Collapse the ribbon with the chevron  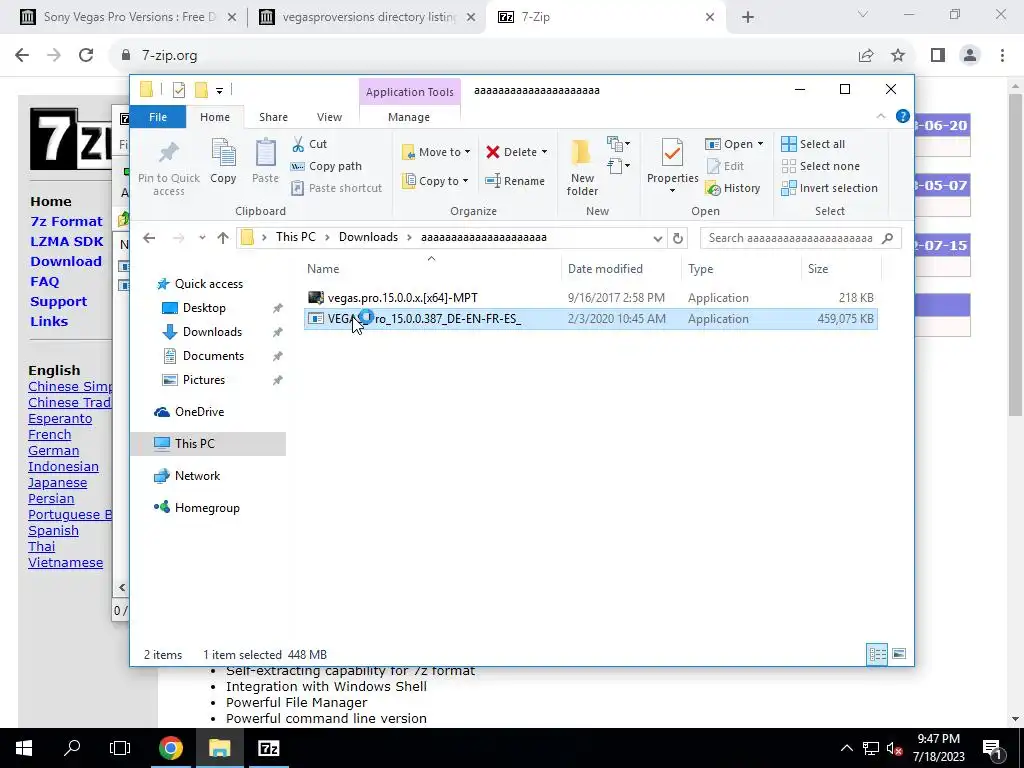(x=881, y=116)
